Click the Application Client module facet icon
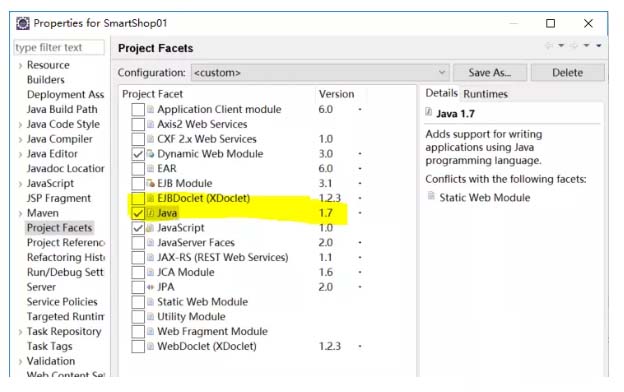 (150, 109)
